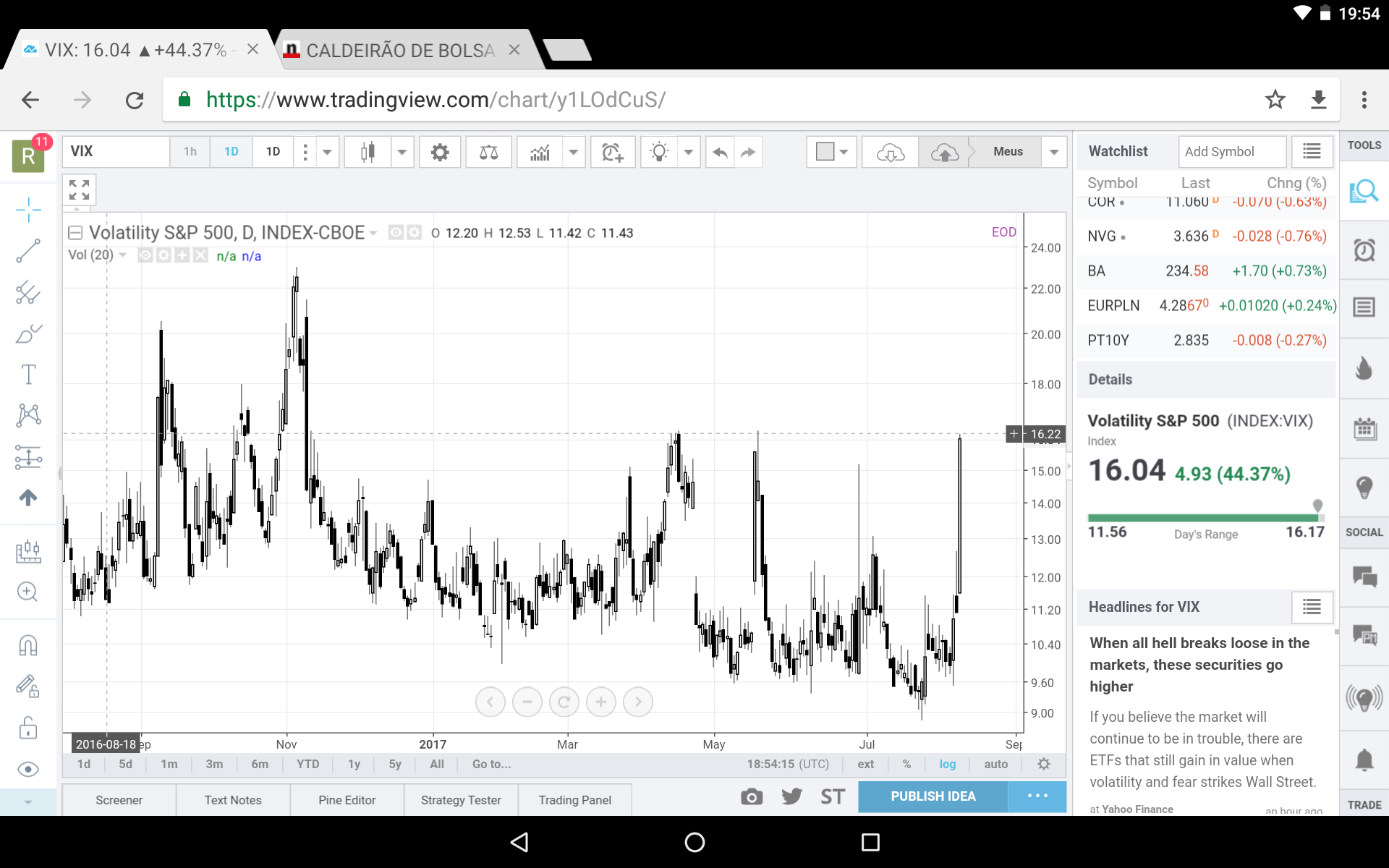Viewport: 1389px width, 868px height.
Task: Click the fullscreen expand arrows icon
Action: 80,190
